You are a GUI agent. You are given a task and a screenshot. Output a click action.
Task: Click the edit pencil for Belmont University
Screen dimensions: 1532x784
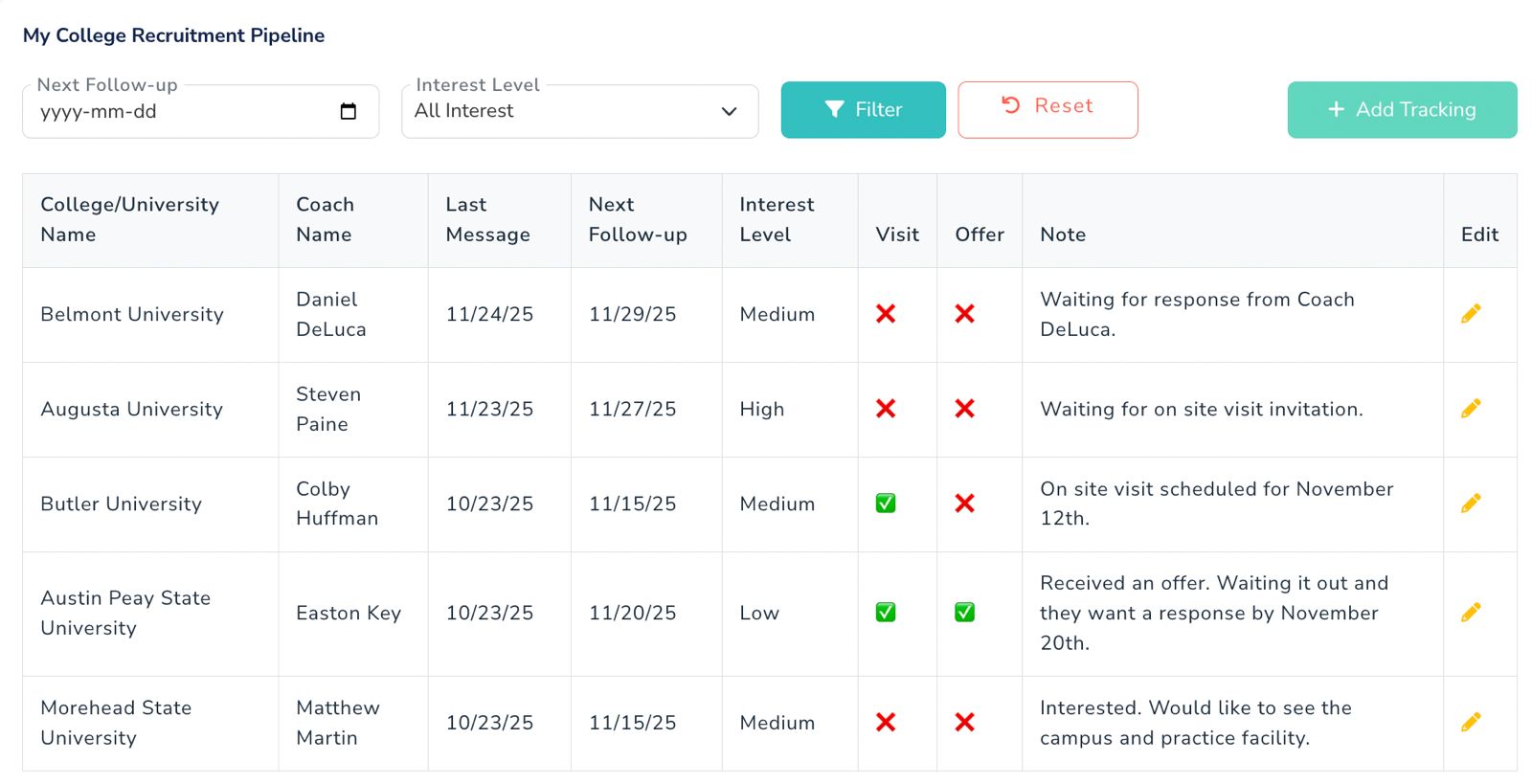(x=1471, y=314)
